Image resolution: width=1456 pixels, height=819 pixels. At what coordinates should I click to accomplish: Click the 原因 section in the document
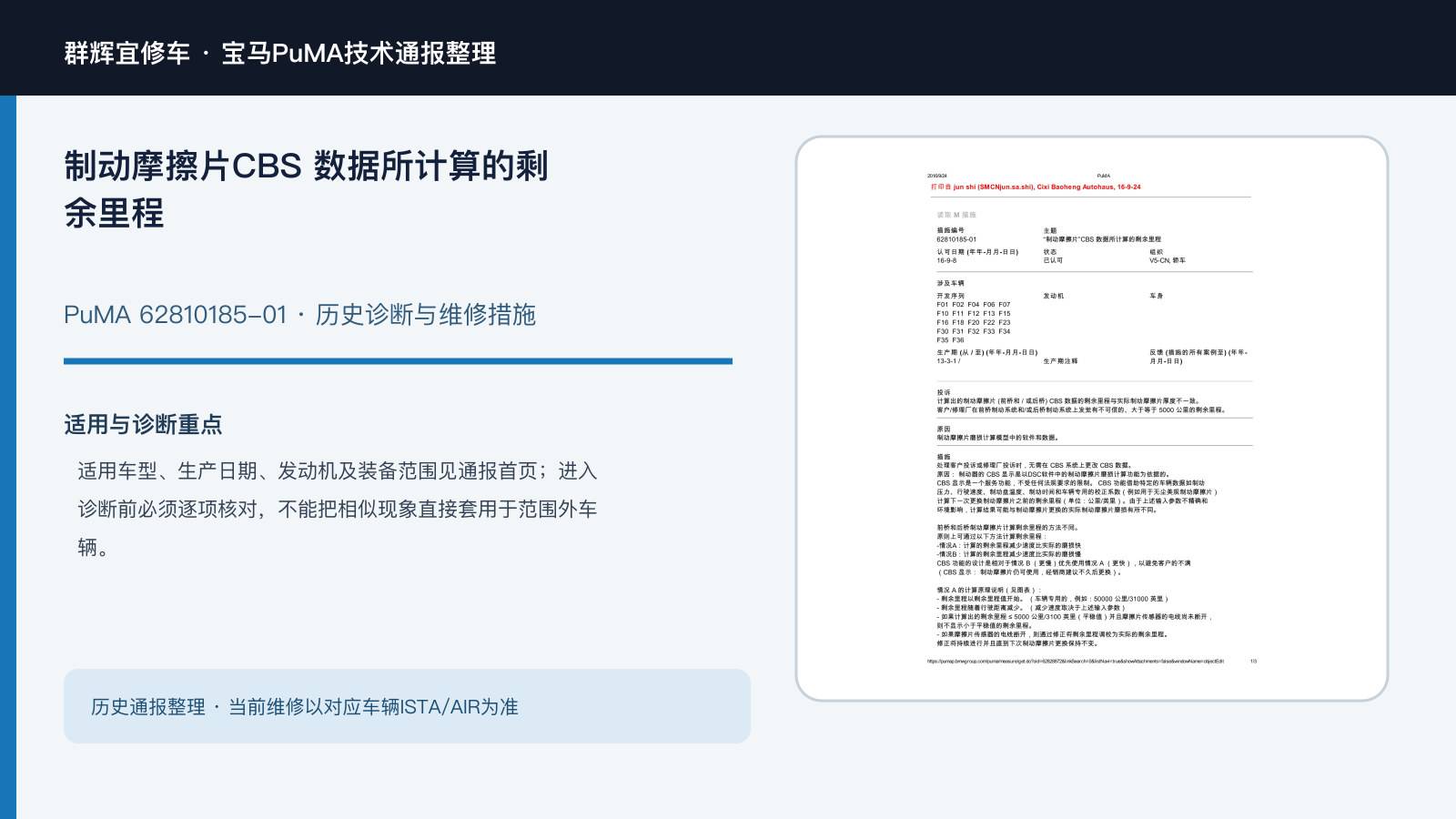click(x=997, y=433)
